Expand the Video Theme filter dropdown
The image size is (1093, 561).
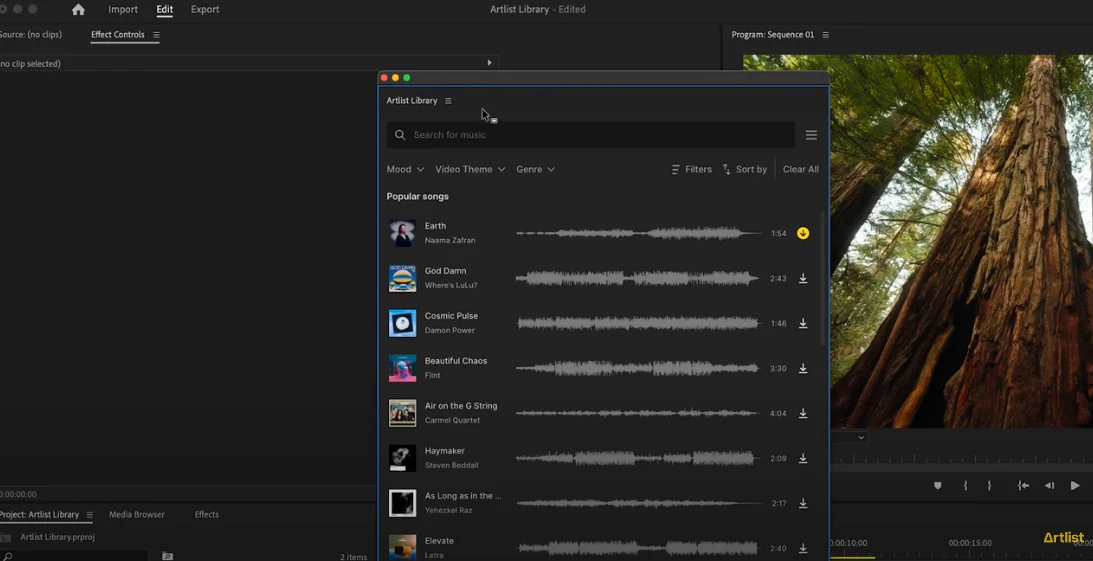tap(470, 169)
